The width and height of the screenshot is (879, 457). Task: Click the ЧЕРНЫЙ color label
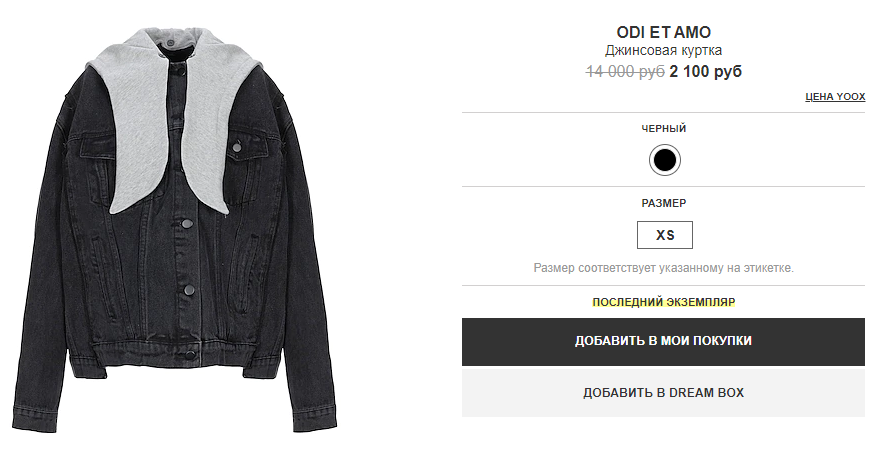pos(664,128)
